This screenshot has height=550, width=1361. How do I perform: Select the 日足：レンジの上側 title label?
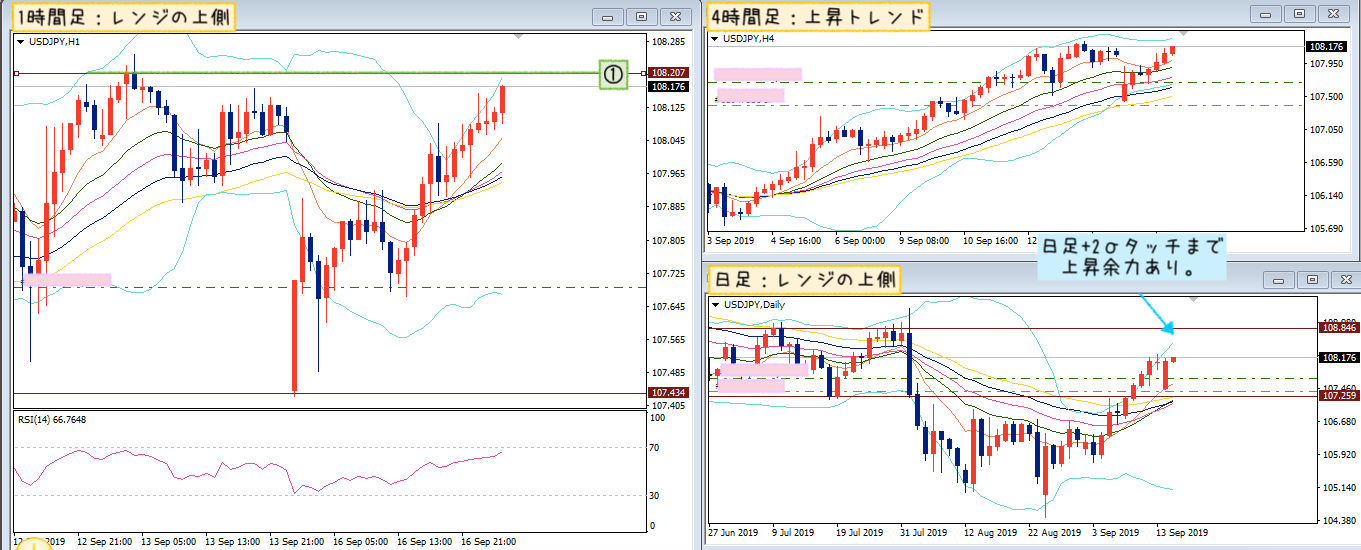(x=804, y=279)
